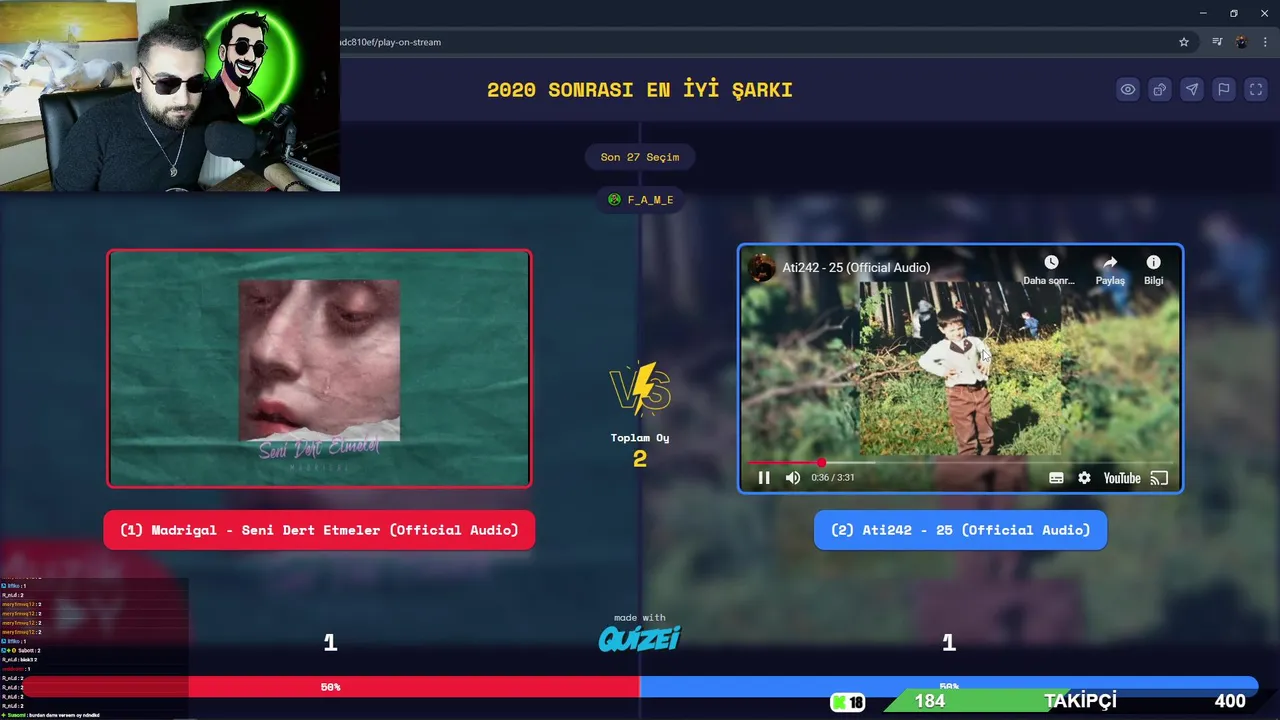Open the Chrome three-dot menu
The height and width of the screenshot is (720, 1280).
coord(1266,42)
